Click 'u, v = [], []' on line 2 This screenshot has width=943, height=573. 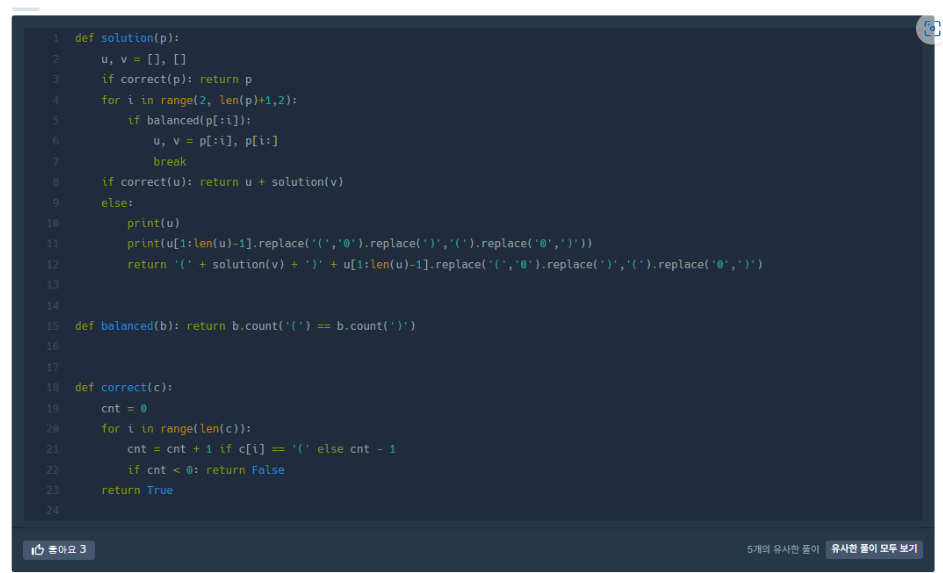click(x=144, y=59)
